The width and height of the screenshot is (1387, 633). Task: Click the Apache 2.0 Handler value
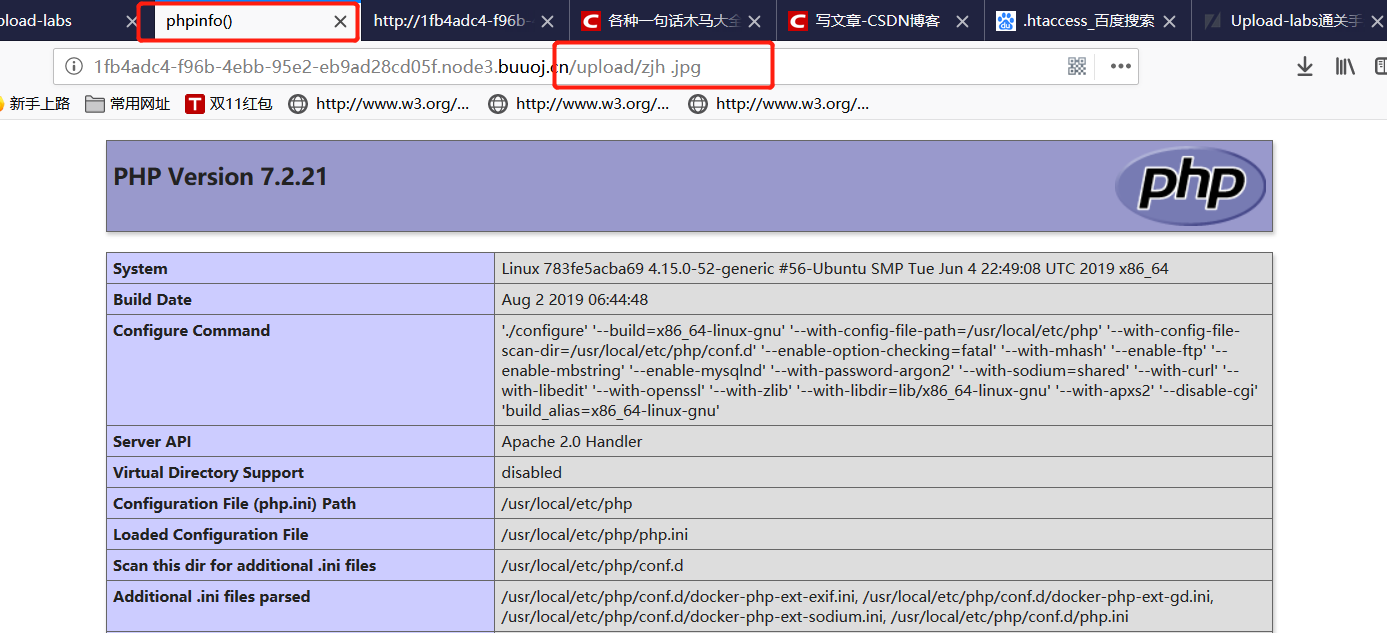tap(572, 442)
